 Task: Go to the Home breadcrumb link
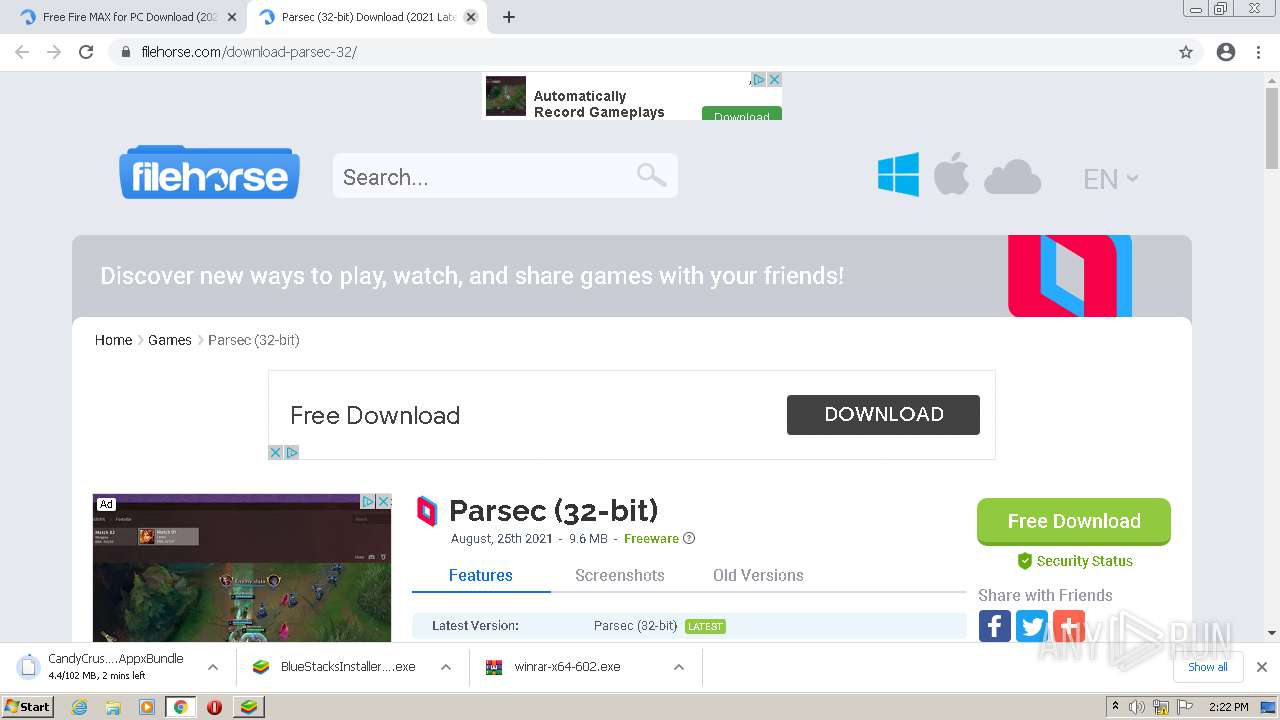pos(113,340)
